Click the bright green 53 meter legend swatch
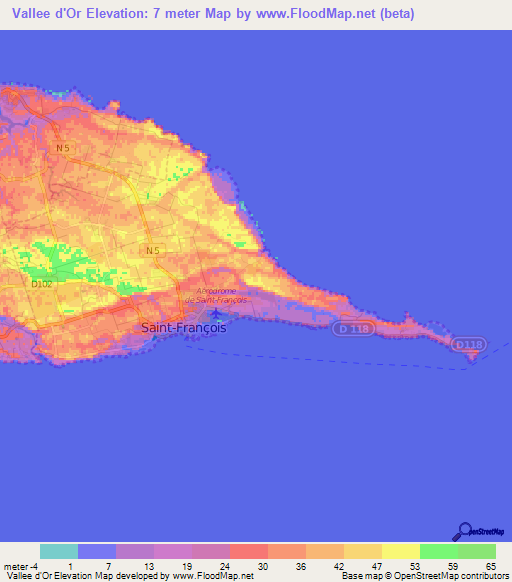This screenshot has height=582, width=512. click(x=439, y=552)
